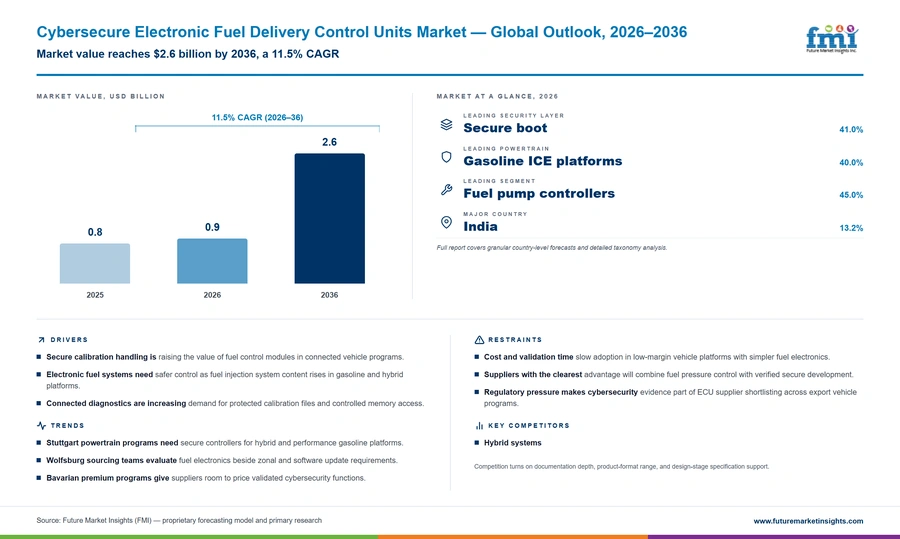Click the Secure boot text

(x=505, y=128)
